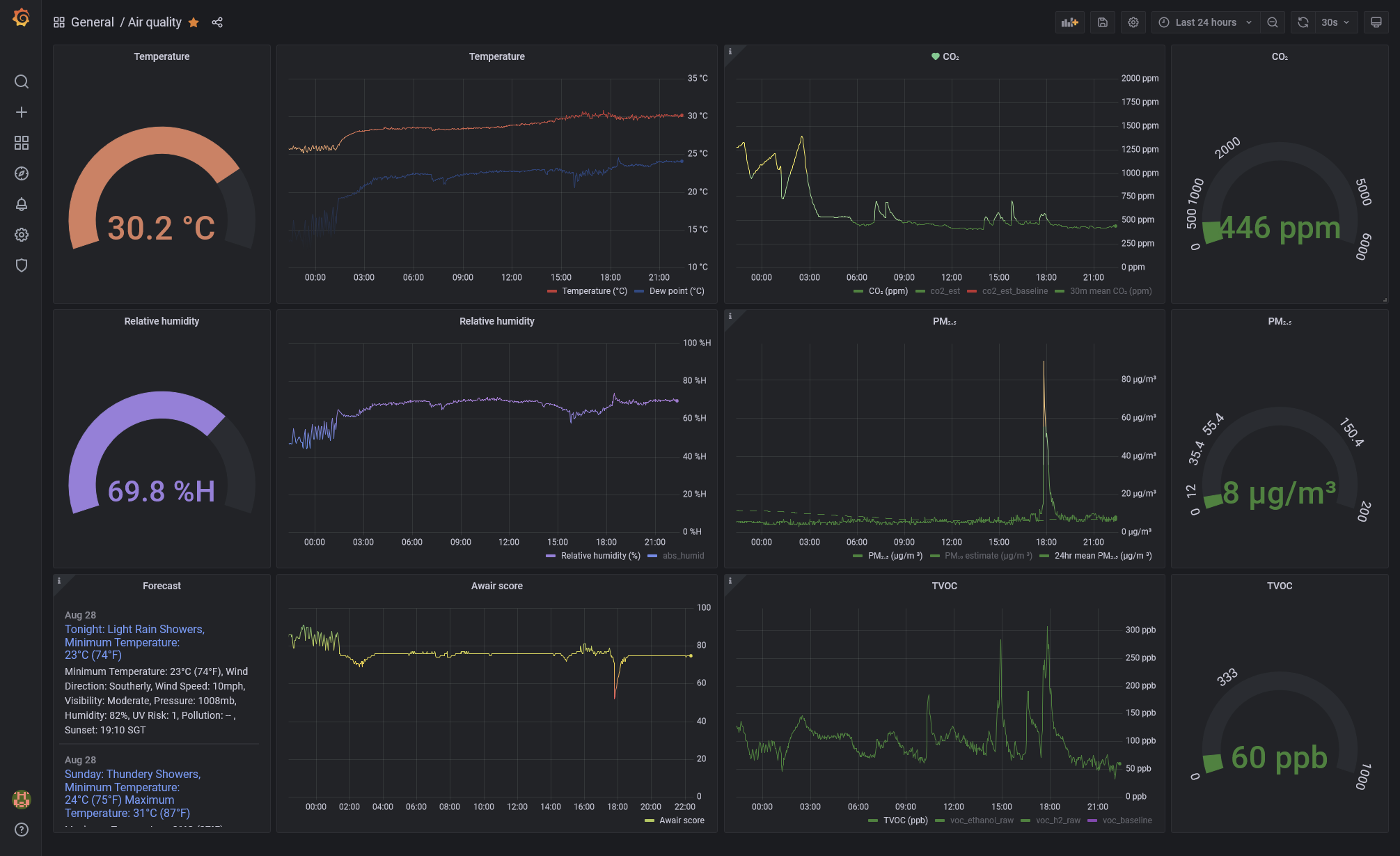This screenshot has width=1400, height=856.
Task: Open the Explore compass icon
Action: 22,173
